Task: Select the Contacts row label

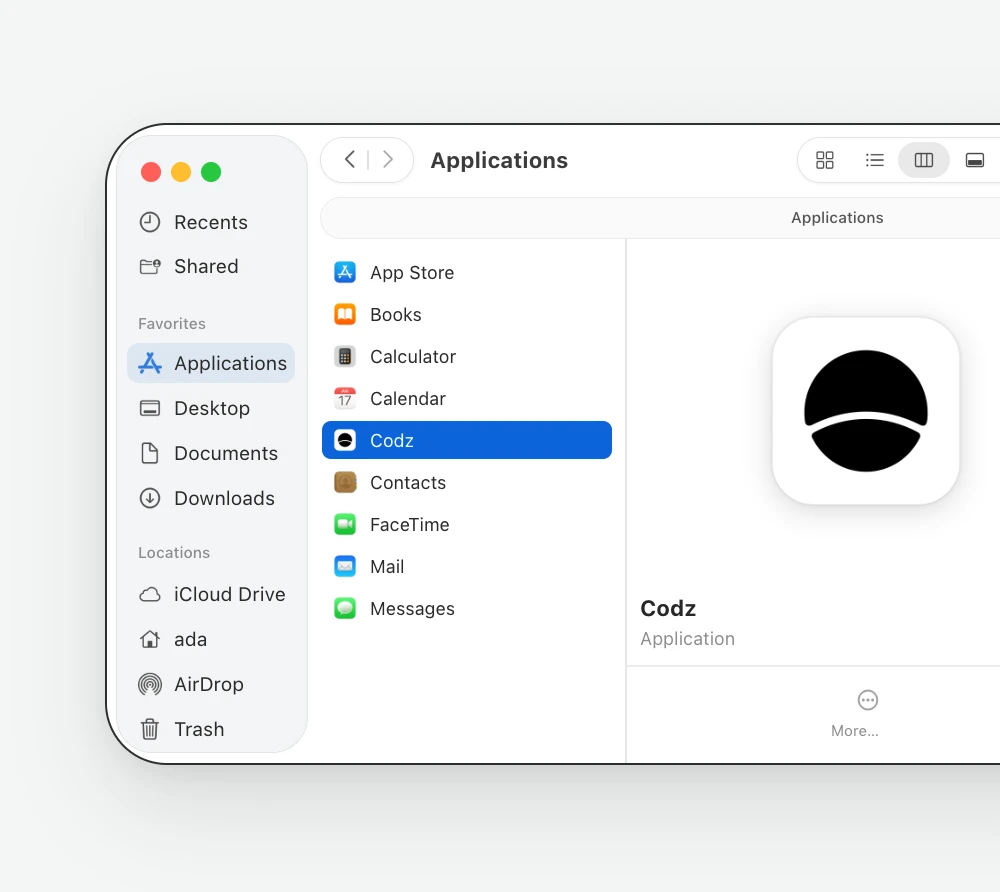Action: [x=408, y=483]
